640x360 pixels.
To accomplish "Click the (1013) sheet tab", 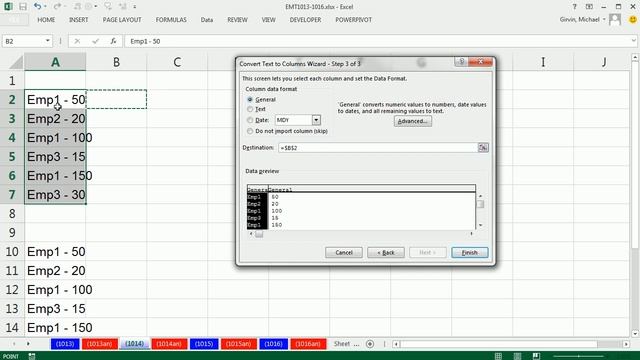I will 65,344.
